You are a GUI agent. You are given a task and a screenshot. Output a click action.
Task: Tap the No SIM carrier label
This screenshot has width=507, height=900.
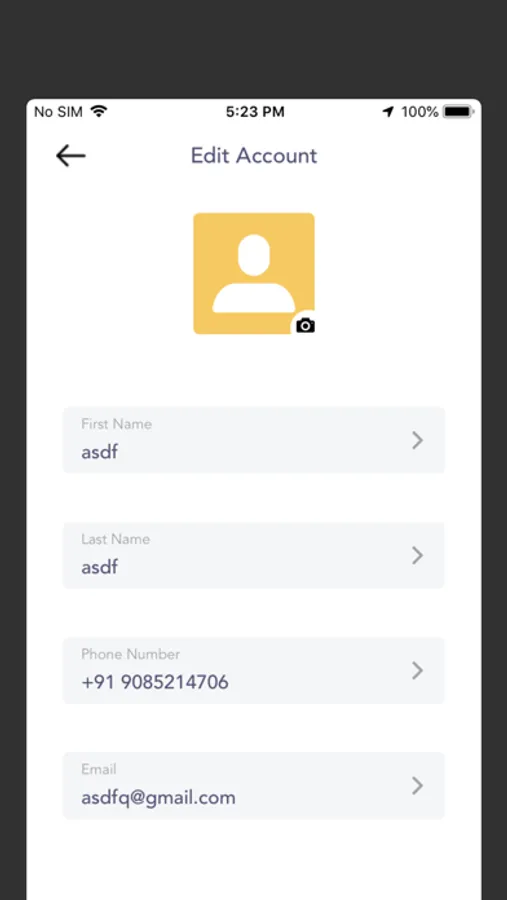pyautogui.click(x=59, y=111)
